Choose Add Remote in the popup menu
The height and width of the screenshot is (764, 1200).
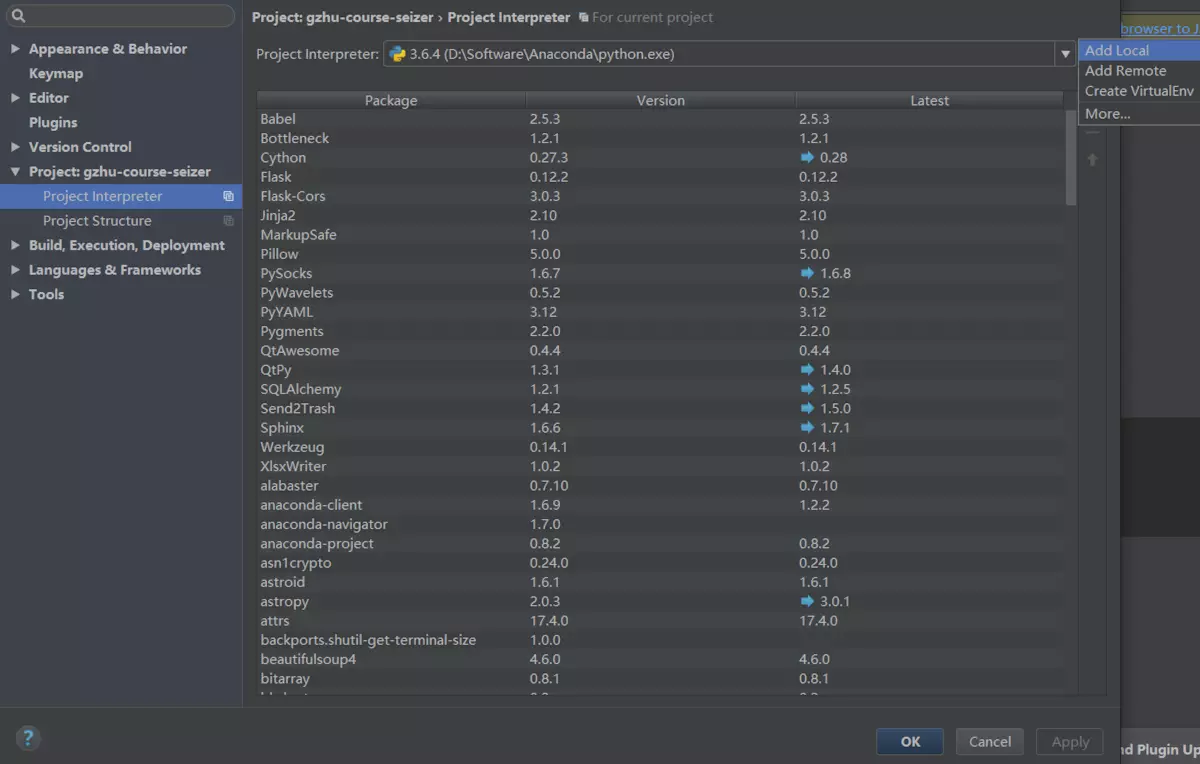coord(1138,71)
